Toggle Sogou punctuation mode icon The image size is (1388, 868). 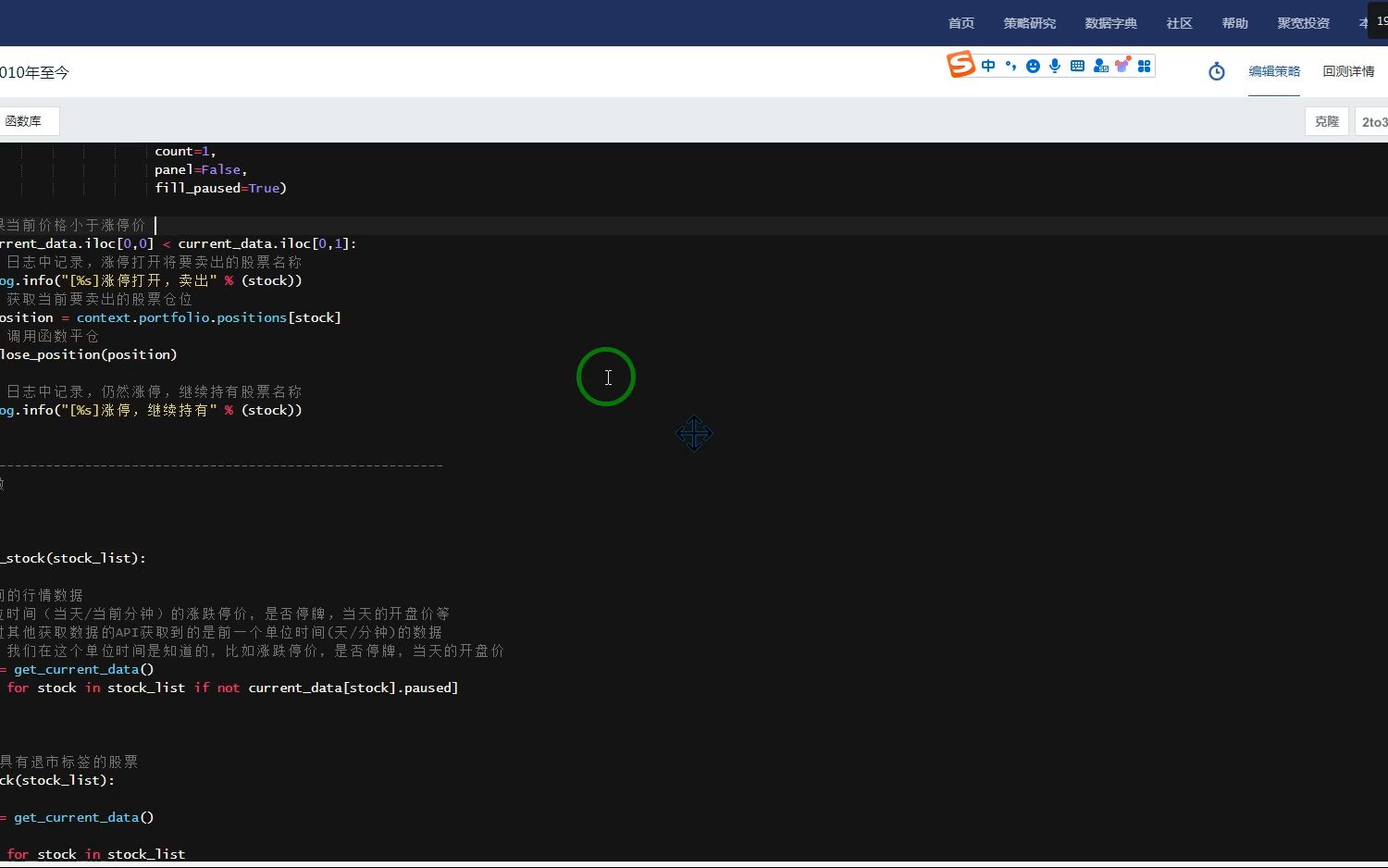coord(1010,66)
